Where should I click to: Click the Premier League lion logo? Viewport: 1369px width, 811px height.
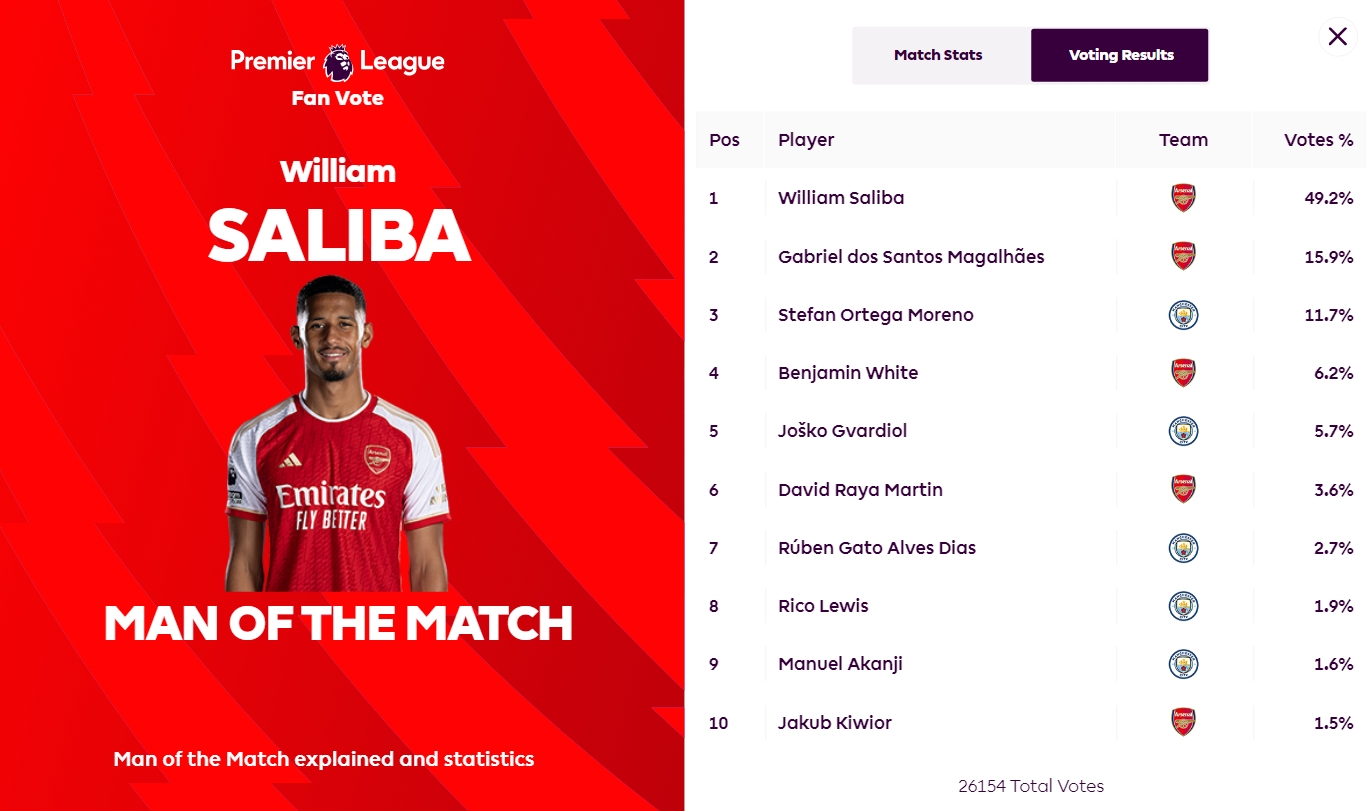338,62
